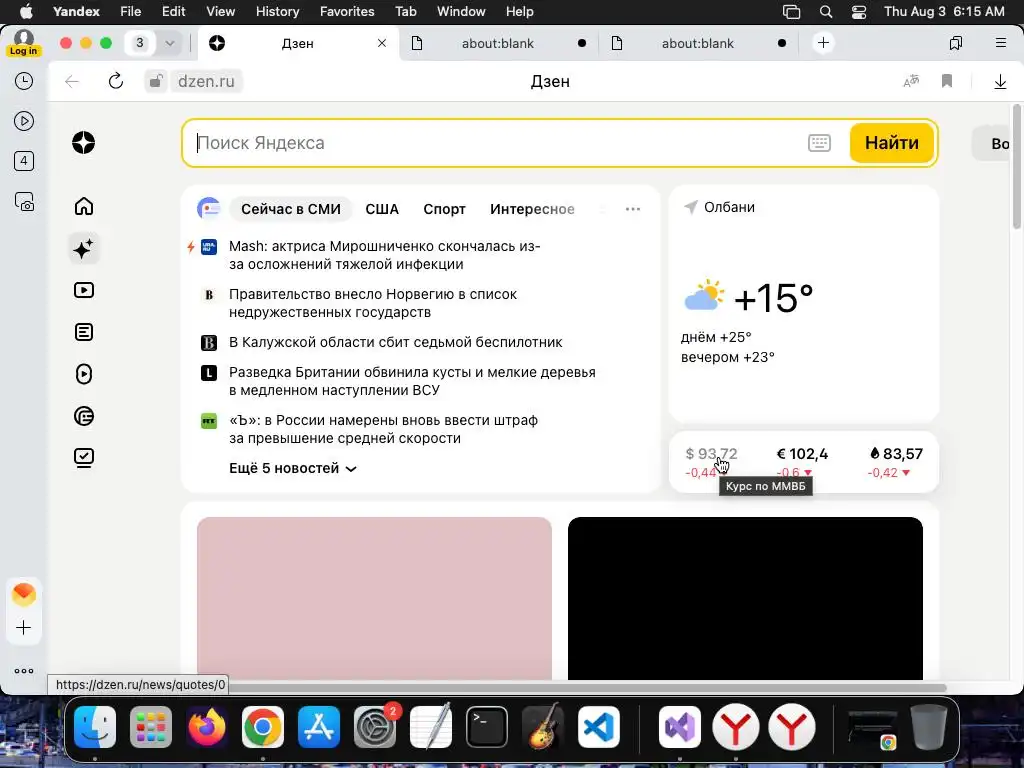Open macOS Control Center in menu bar
1024x768 pixels.
(859, 12)
